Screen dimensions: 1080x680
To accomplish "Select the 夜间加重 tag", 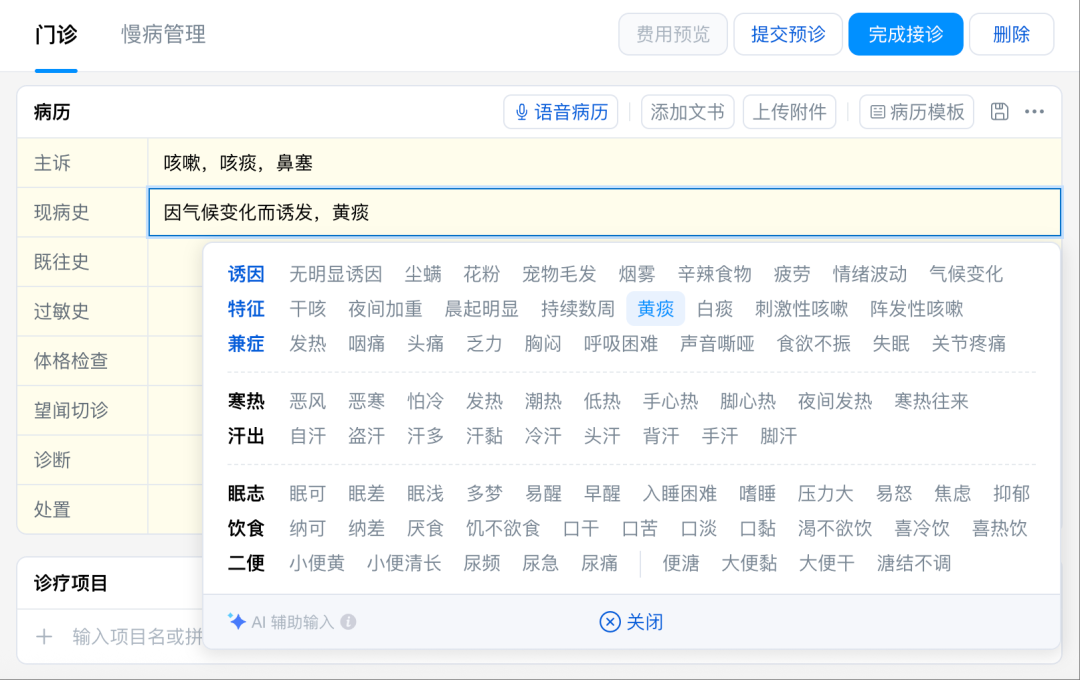I will [x=385, y=309].
